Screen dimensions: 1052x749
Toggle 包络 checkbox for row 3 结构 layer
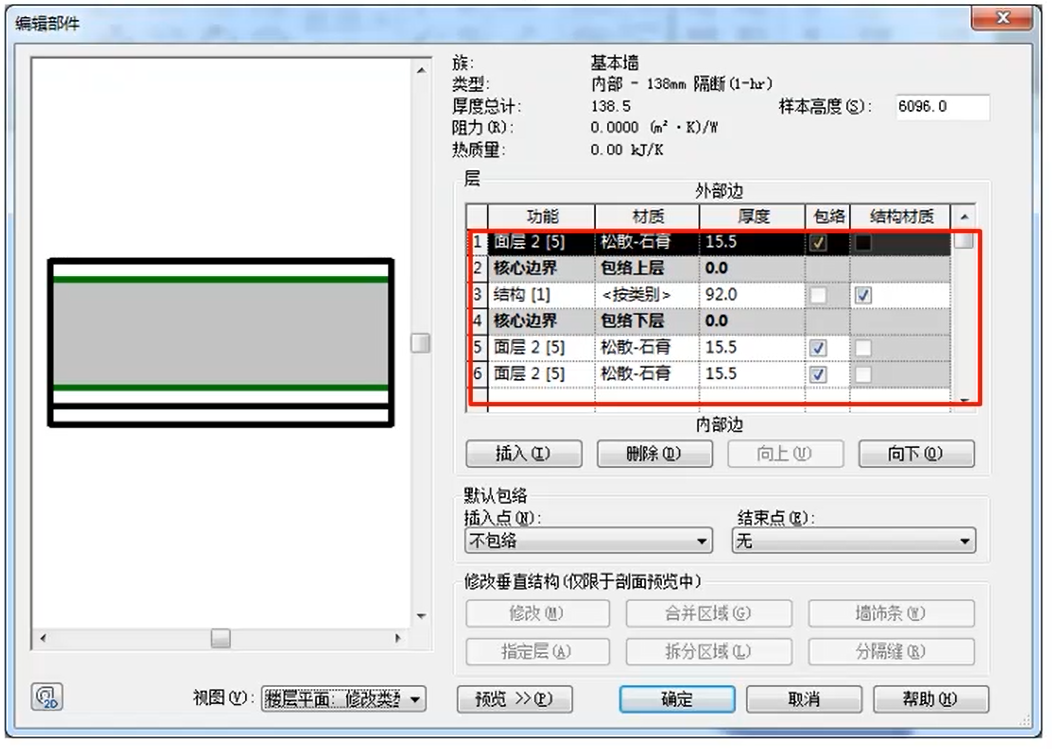click(819, 296)
